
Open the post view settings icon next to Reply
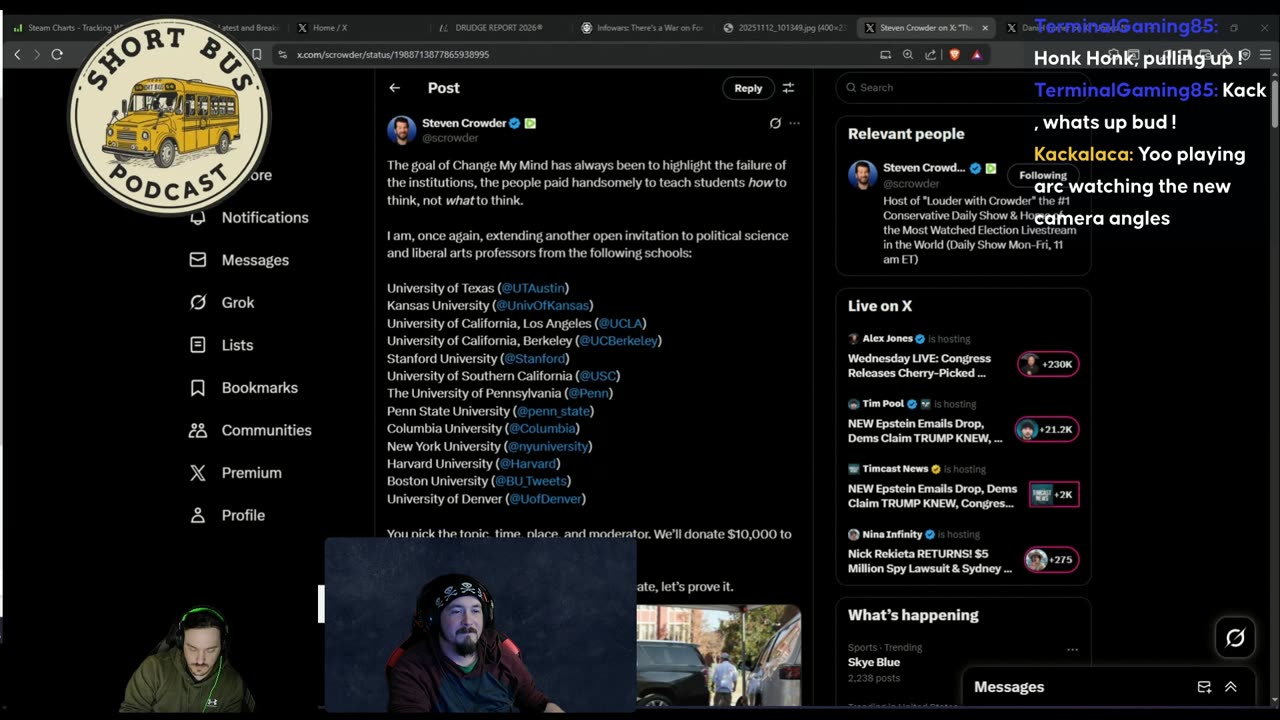pos(788,88)
